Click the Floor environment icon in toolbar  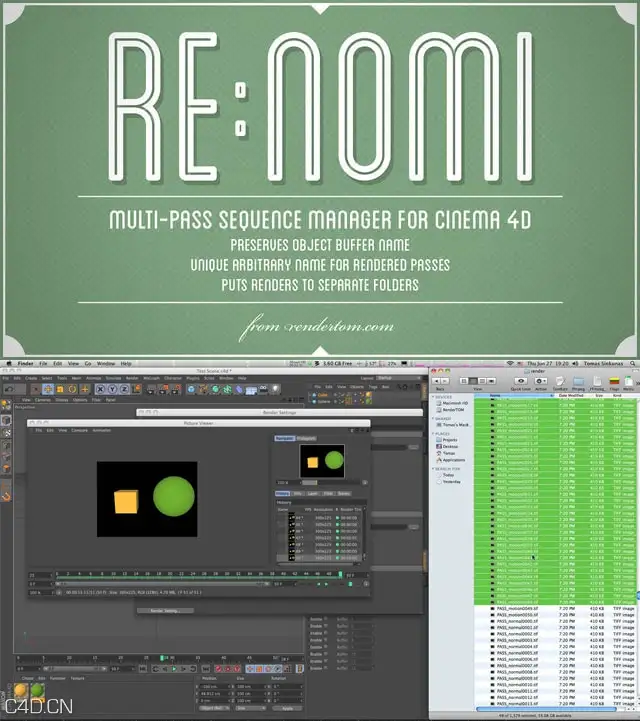pyautogui.click(x=251, y=390)
